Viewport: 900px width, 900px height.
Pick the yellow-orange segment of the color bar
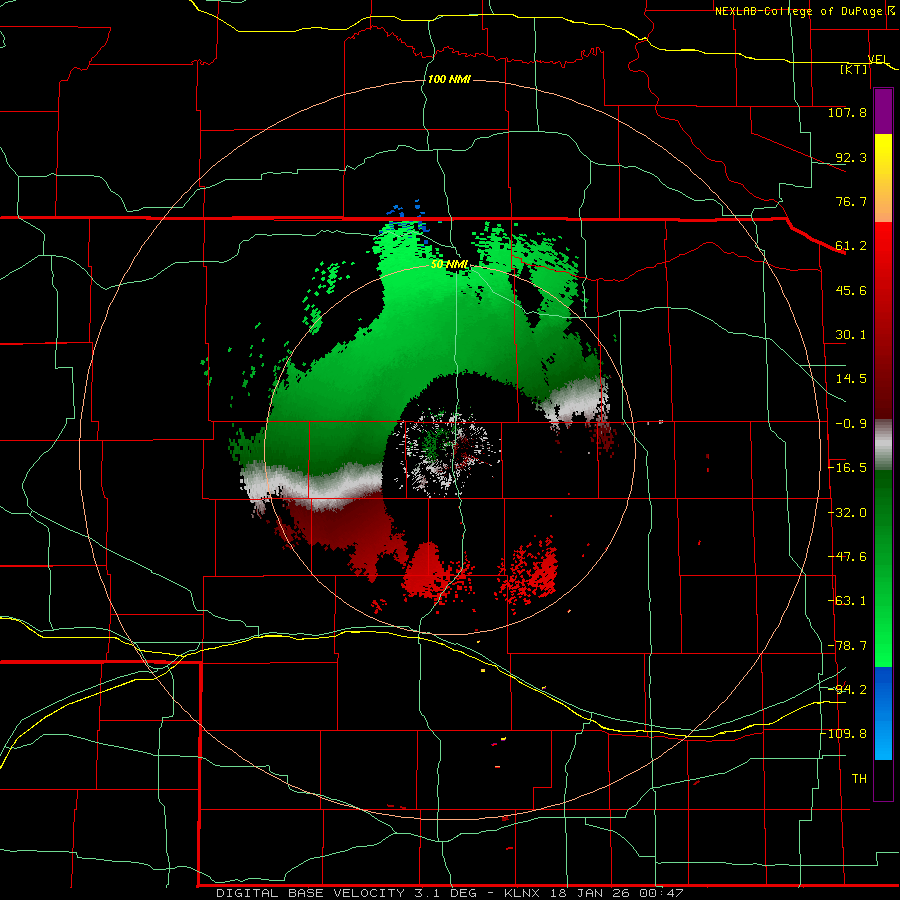883,178
